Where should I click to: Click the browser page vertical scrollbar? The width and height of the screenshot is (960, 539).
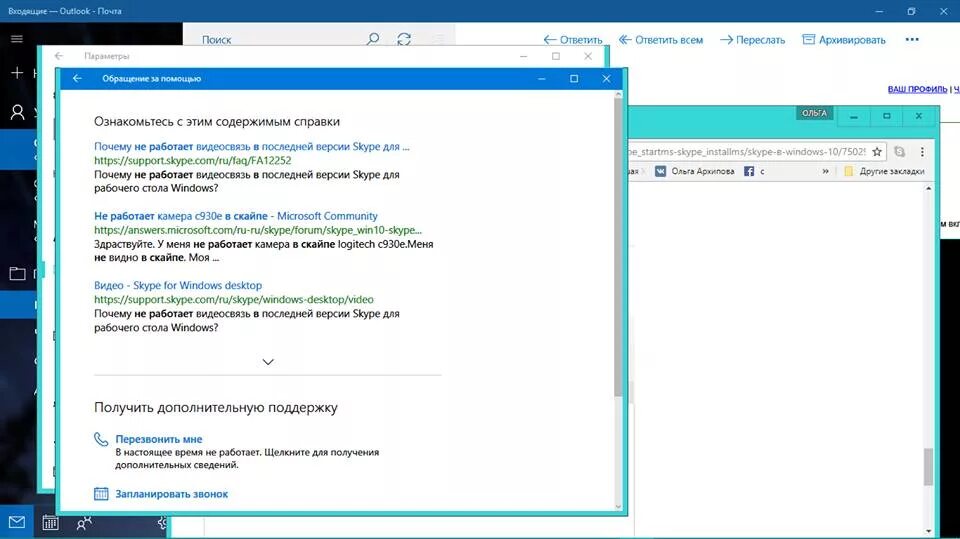pos(928,467)
